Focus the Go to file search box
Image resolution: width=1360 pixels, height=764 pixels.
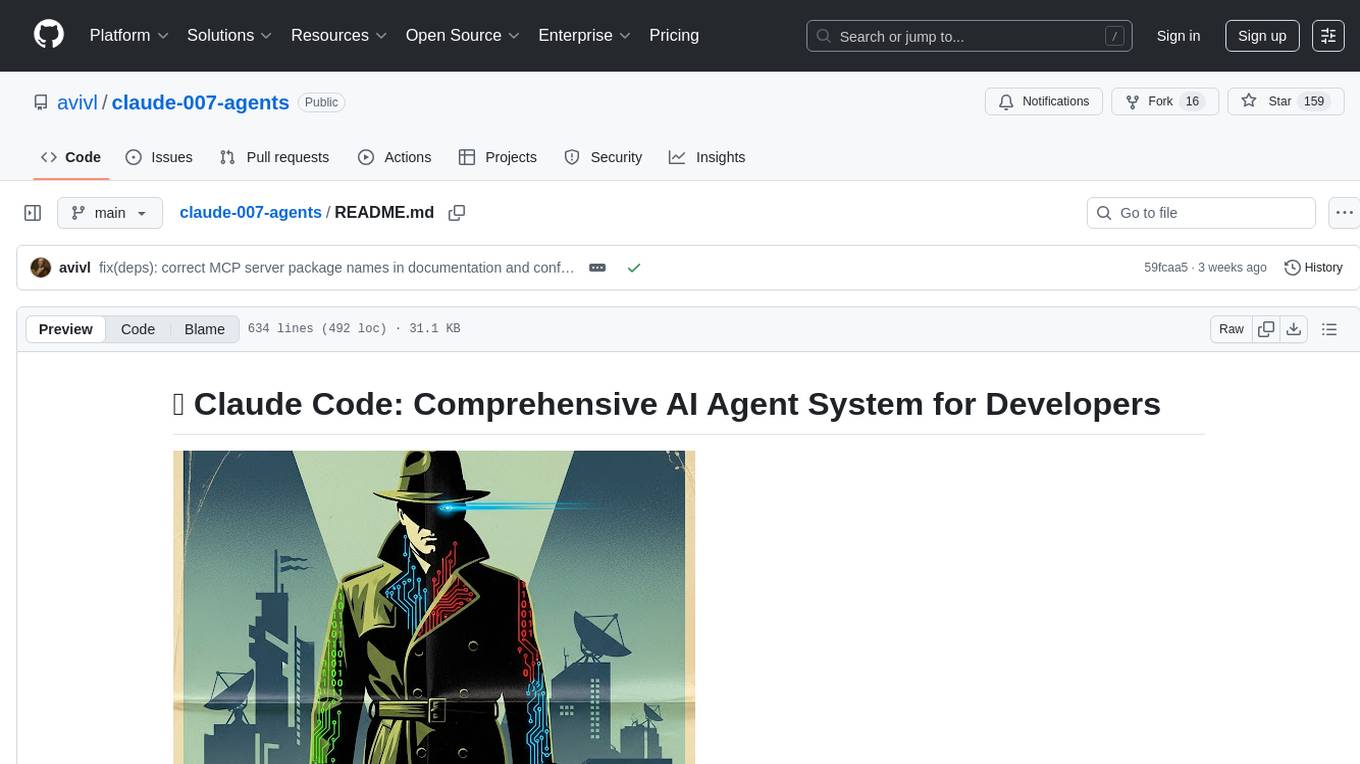tap(1201, 213)
